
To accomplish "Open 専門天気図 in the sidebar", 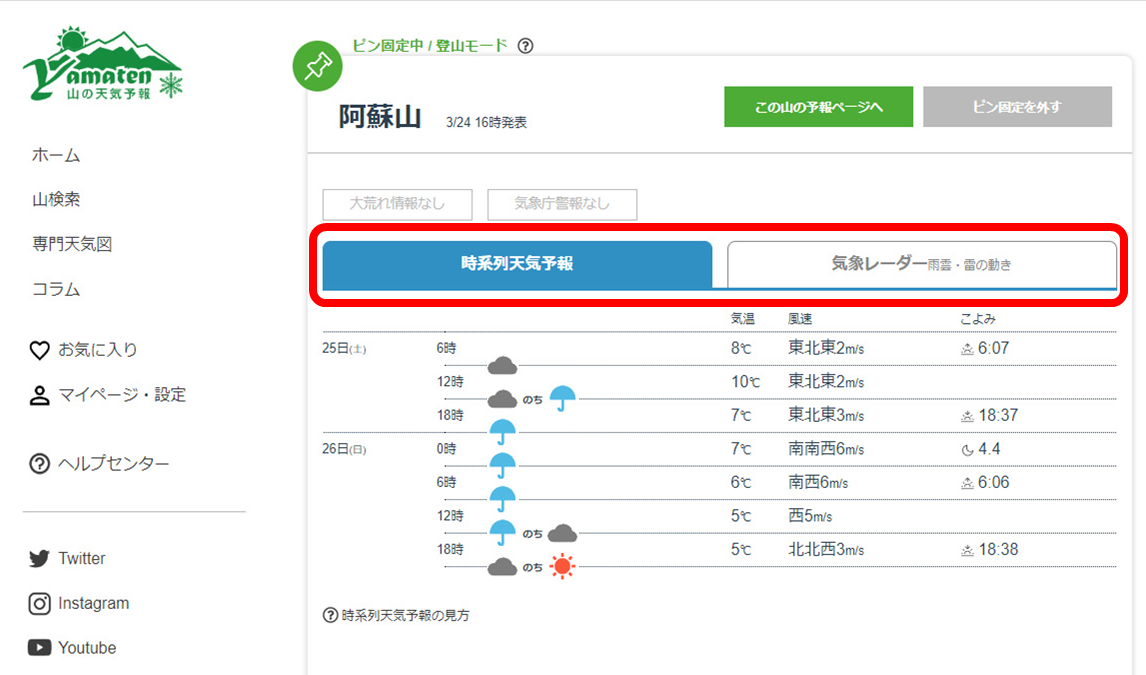I will [72, 244].
